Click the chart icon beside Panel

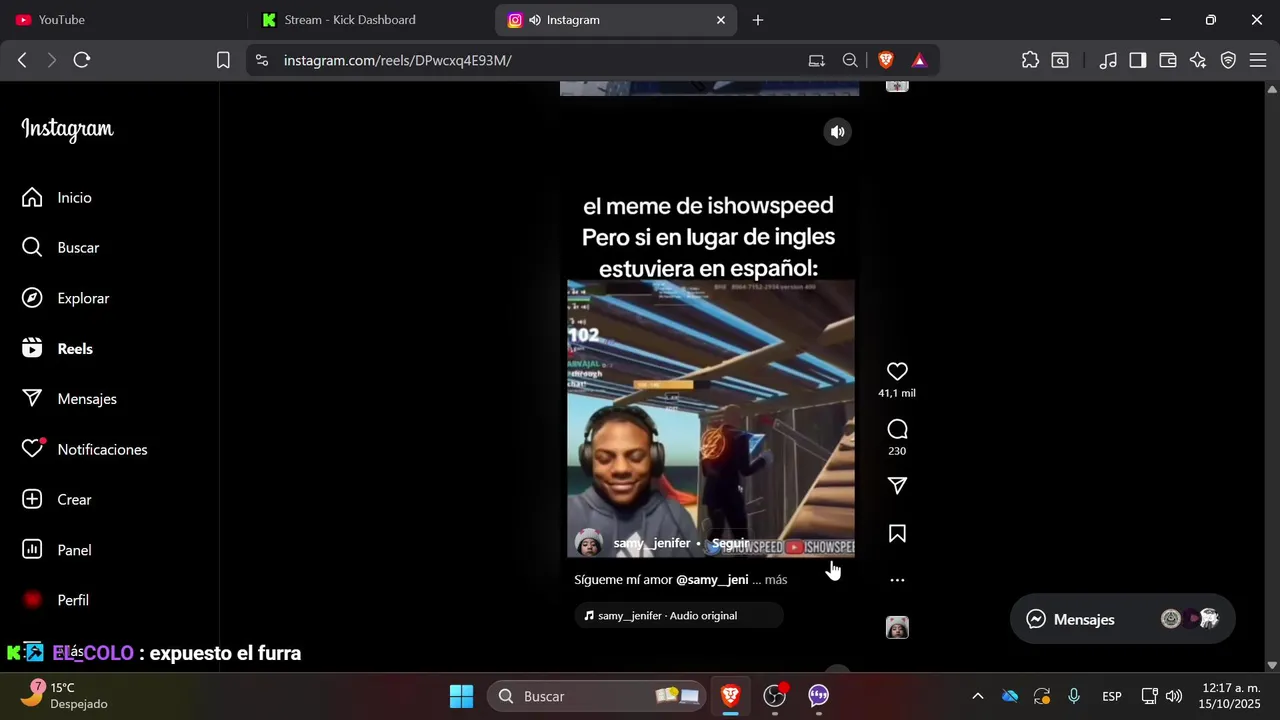pyautogui.click(x=32, y=549)
